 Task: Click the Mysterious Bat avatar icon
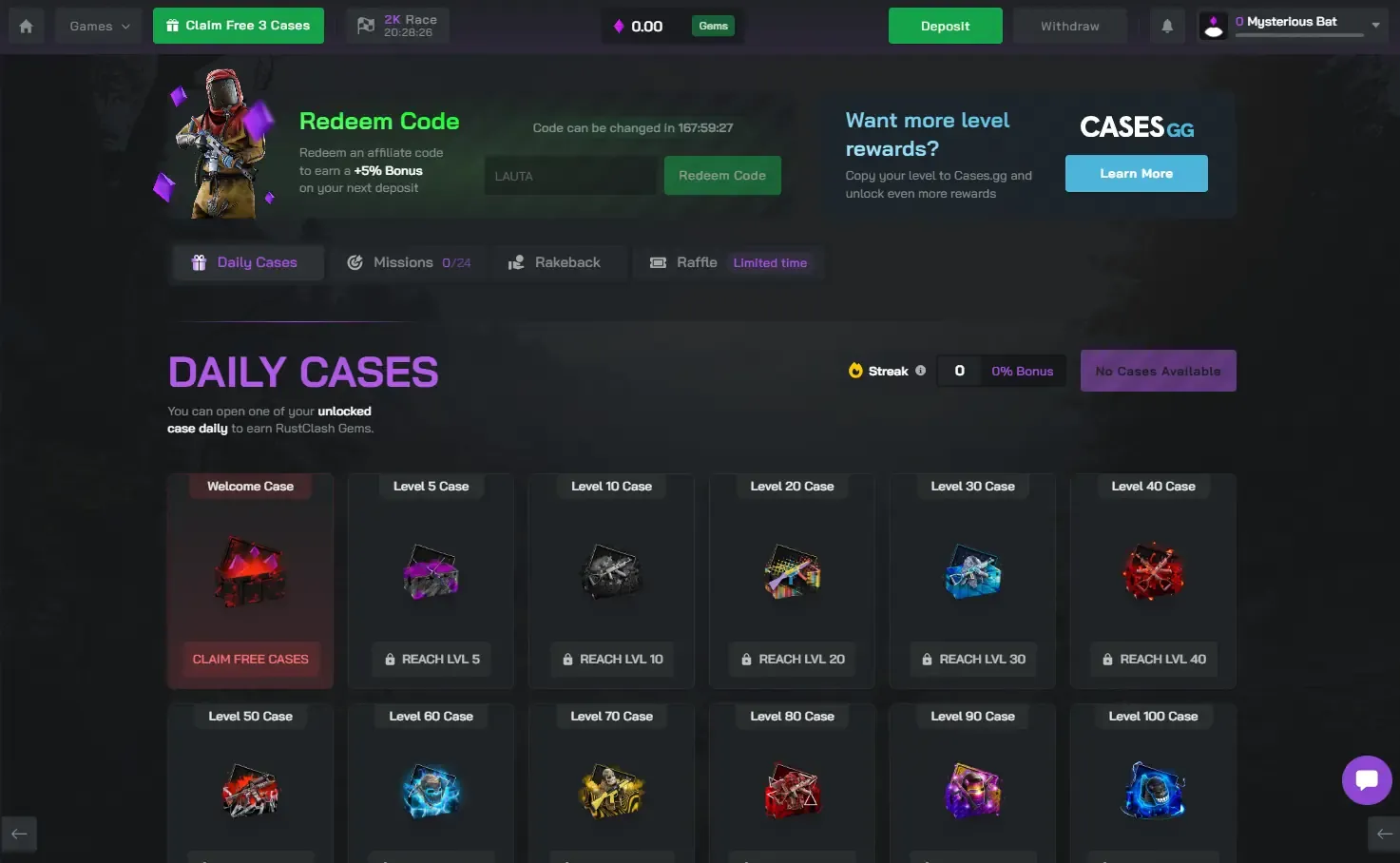[x=1214, y=26]
